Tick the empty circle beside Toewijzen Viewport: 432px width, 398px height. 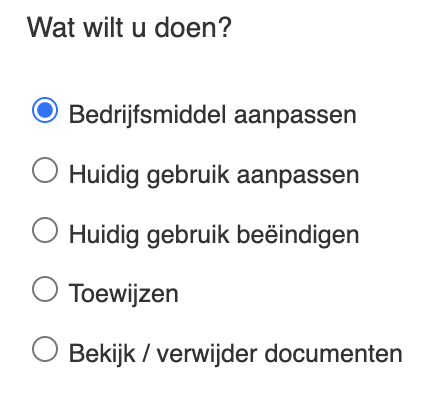click(x=45, y=289)
